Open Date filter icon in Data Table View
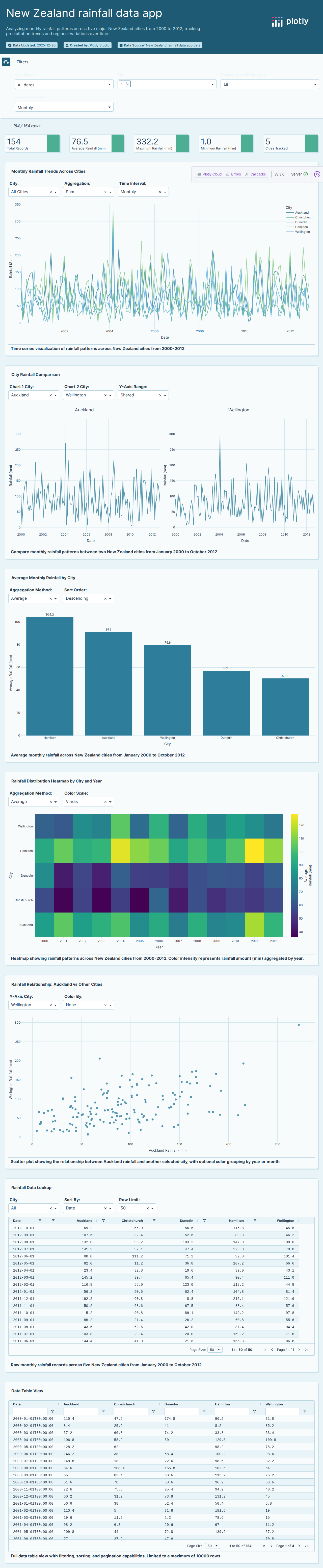The image size is (323, 1568). [52, 1411]
